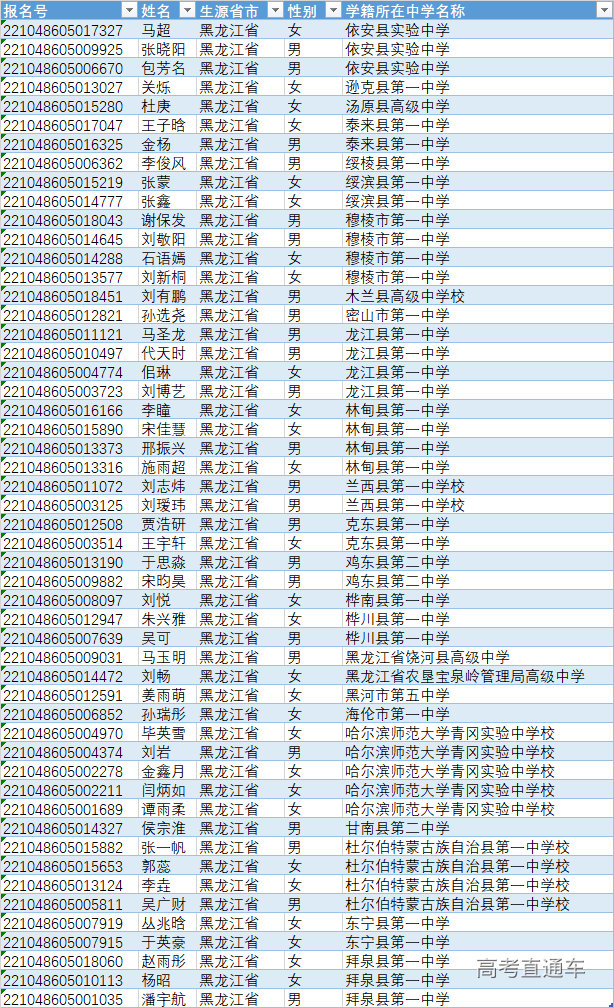Select the gender cell in 吴可's row
This screenshot has width=614, height=1008.
point(294,638)
